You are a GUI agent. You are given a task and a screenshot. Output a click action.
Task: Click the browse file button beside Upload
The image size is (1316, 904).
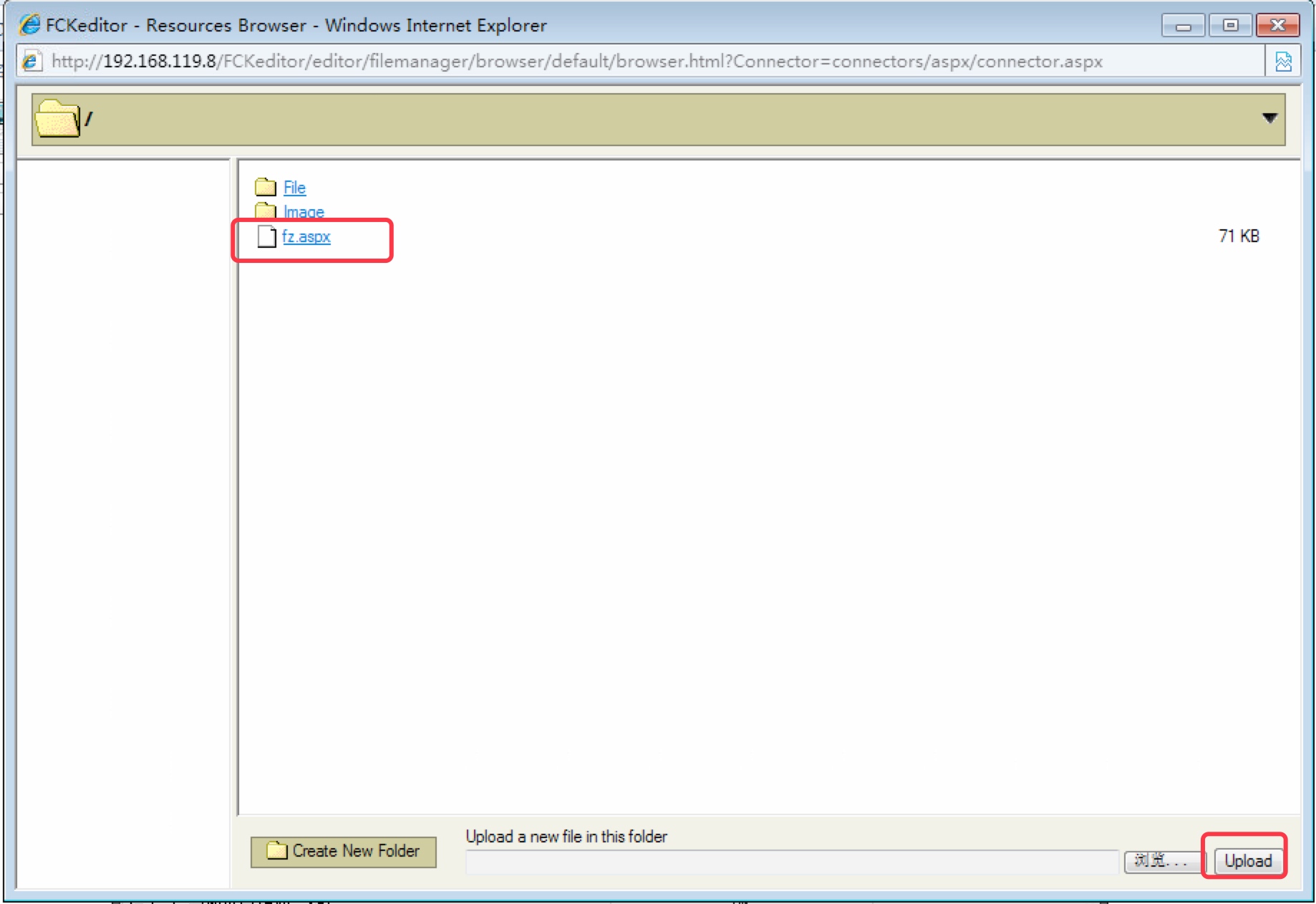(1164, 861)
